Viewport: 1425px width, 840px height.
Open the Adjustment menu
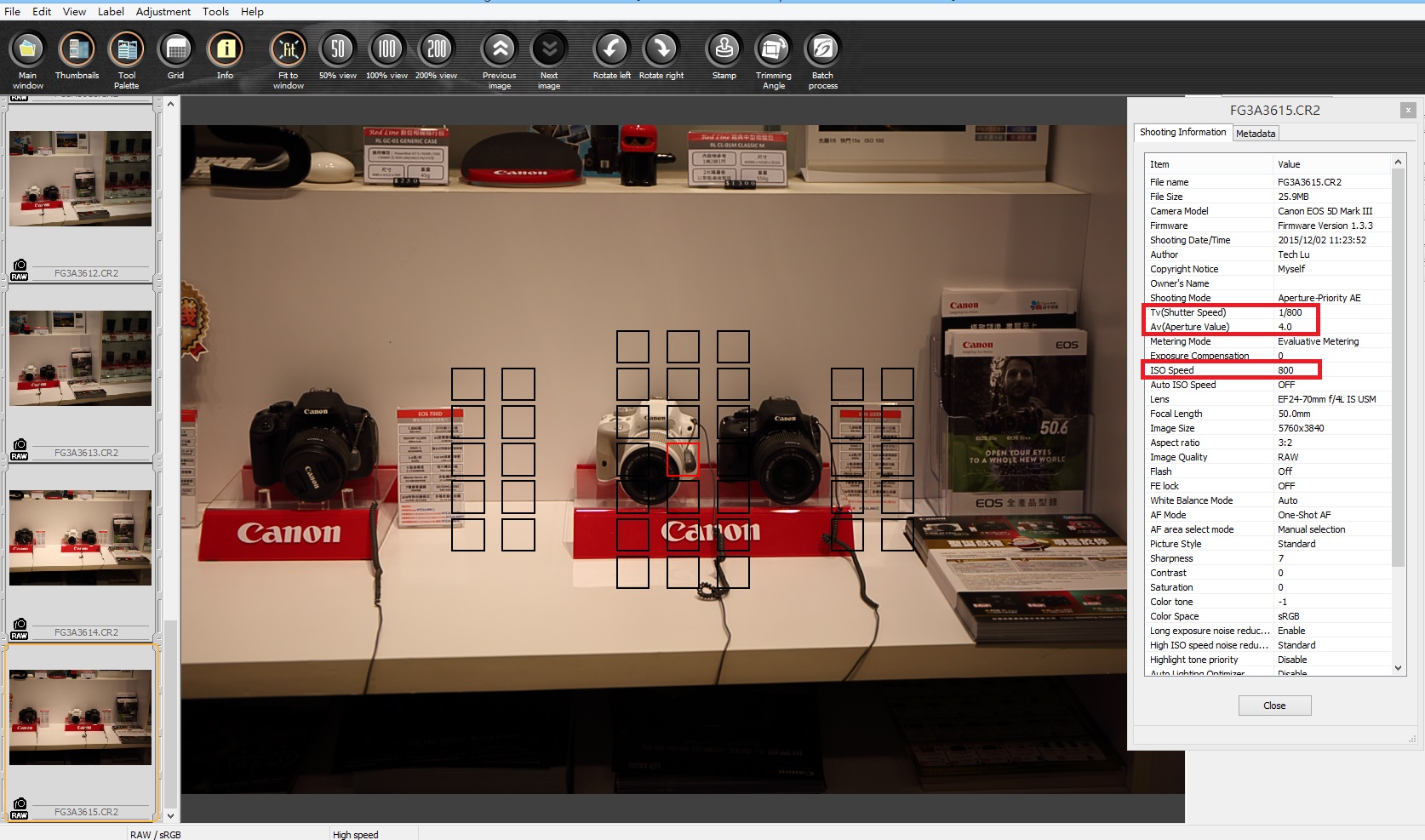(163, 11)
